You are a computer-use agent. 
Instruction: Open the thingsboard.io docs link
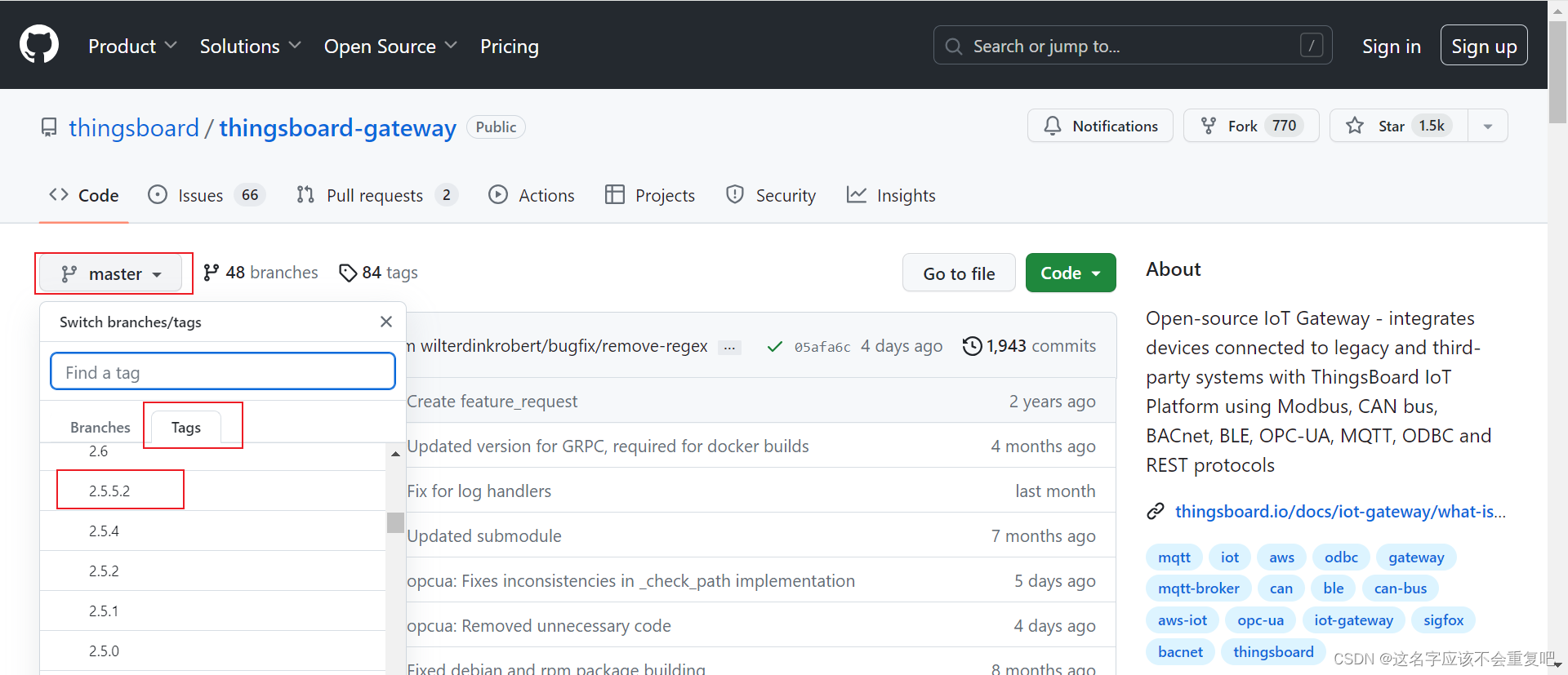coord(1339,512)
